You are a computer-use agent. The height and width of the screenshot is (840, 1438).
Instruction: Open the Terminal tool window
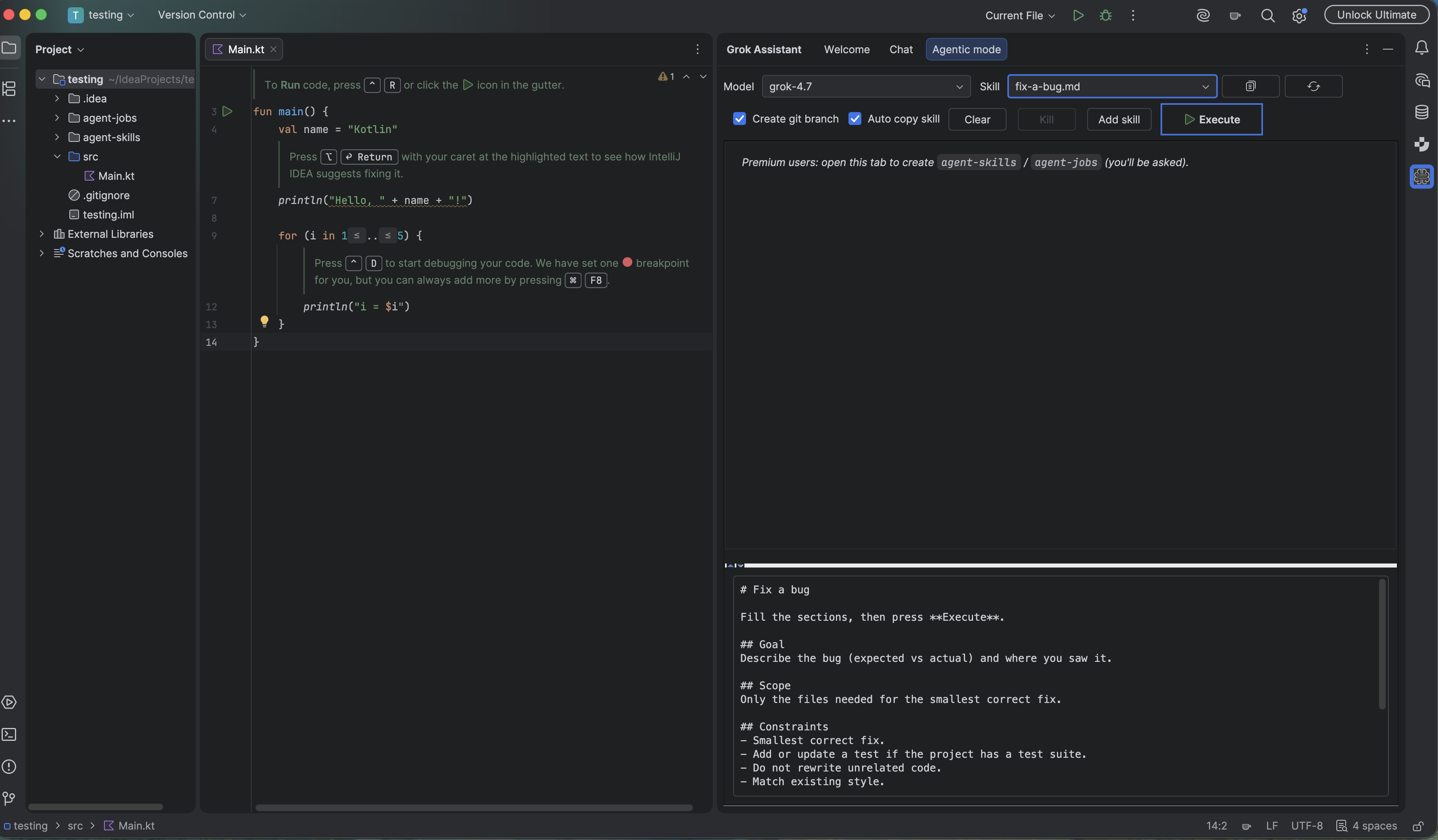coord(9,734)
